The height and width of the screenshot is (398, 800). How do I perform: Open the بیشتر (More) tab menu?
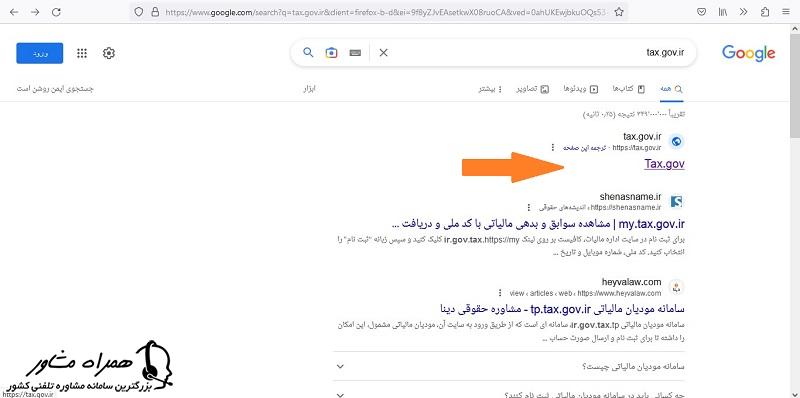(x=490, y=89)
